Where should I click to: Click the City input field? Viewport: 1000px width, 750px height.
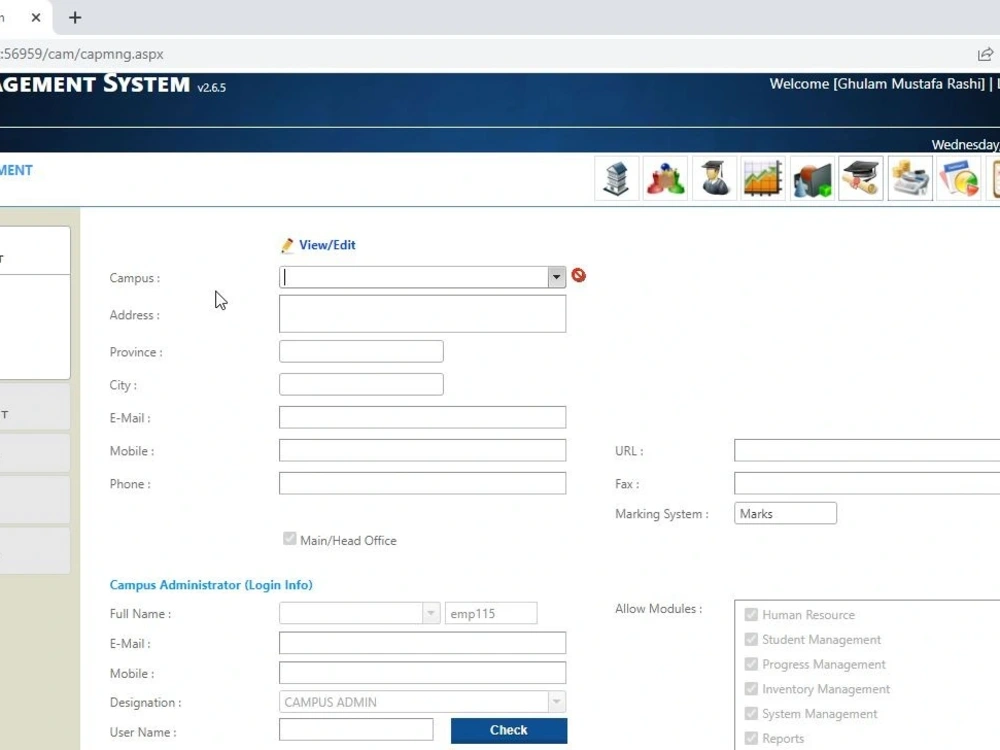coord(361,385)
